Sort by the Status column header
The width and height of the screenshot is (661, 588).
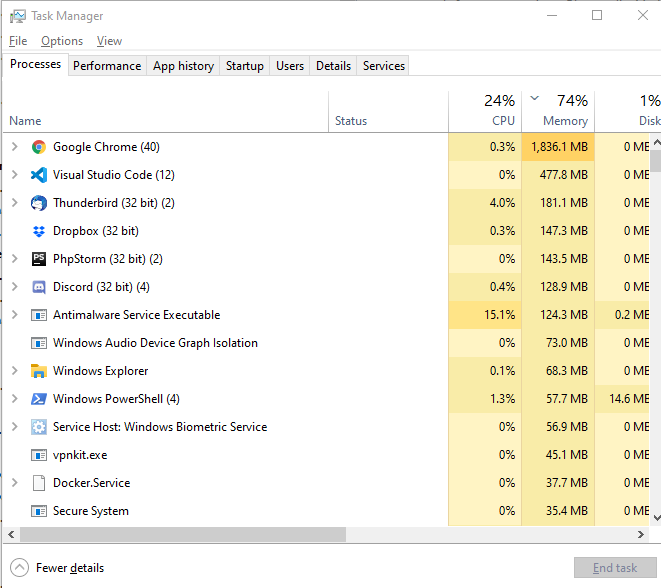(x=388, y=112)
